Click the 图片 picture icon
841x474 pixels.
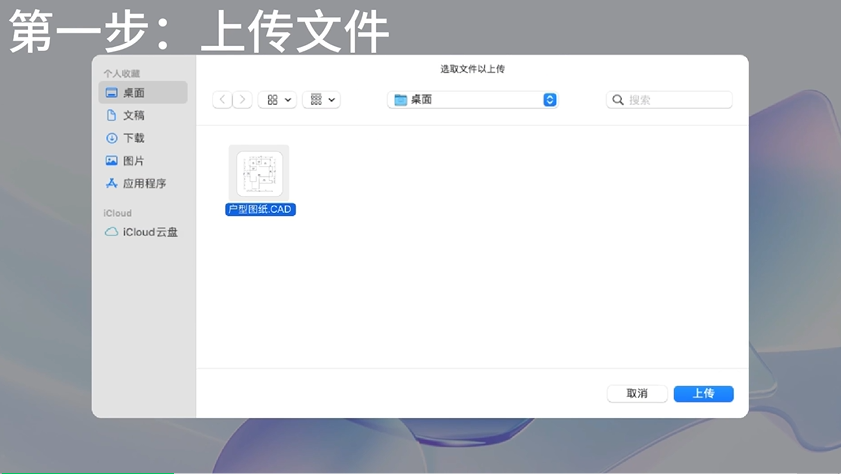112,160
